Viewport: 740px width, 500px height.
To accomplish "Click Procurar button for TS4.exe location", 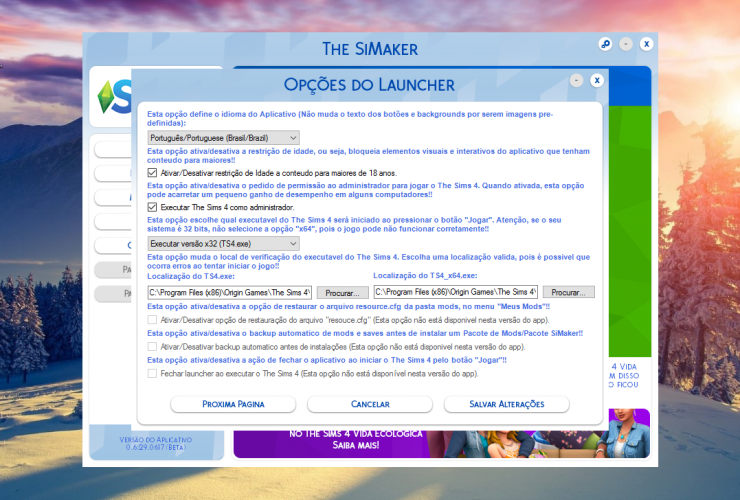I will (342, 293).
